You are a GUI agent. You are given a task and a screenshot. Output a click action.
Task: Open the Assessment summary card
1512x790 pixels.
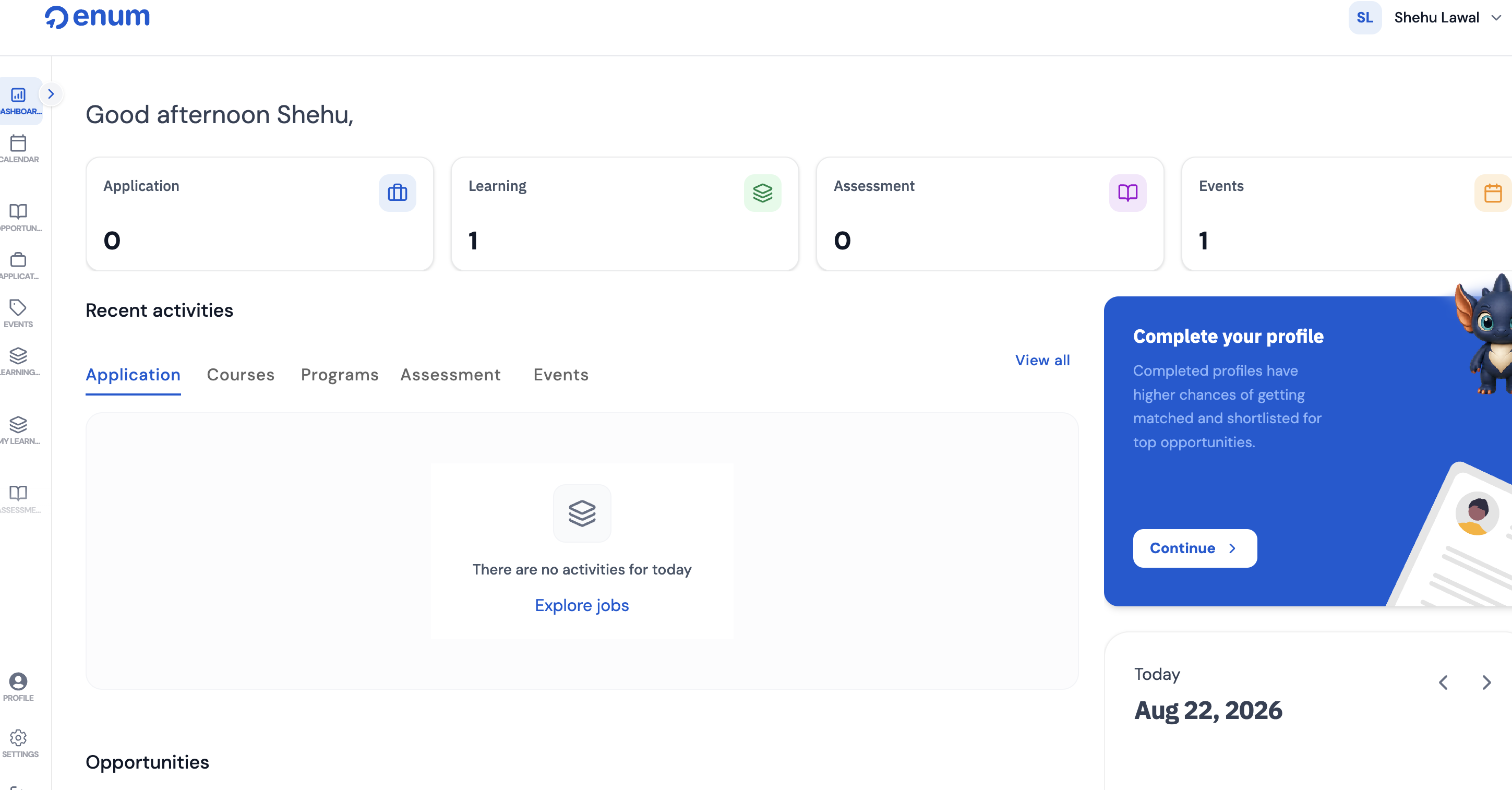point(990,213)
